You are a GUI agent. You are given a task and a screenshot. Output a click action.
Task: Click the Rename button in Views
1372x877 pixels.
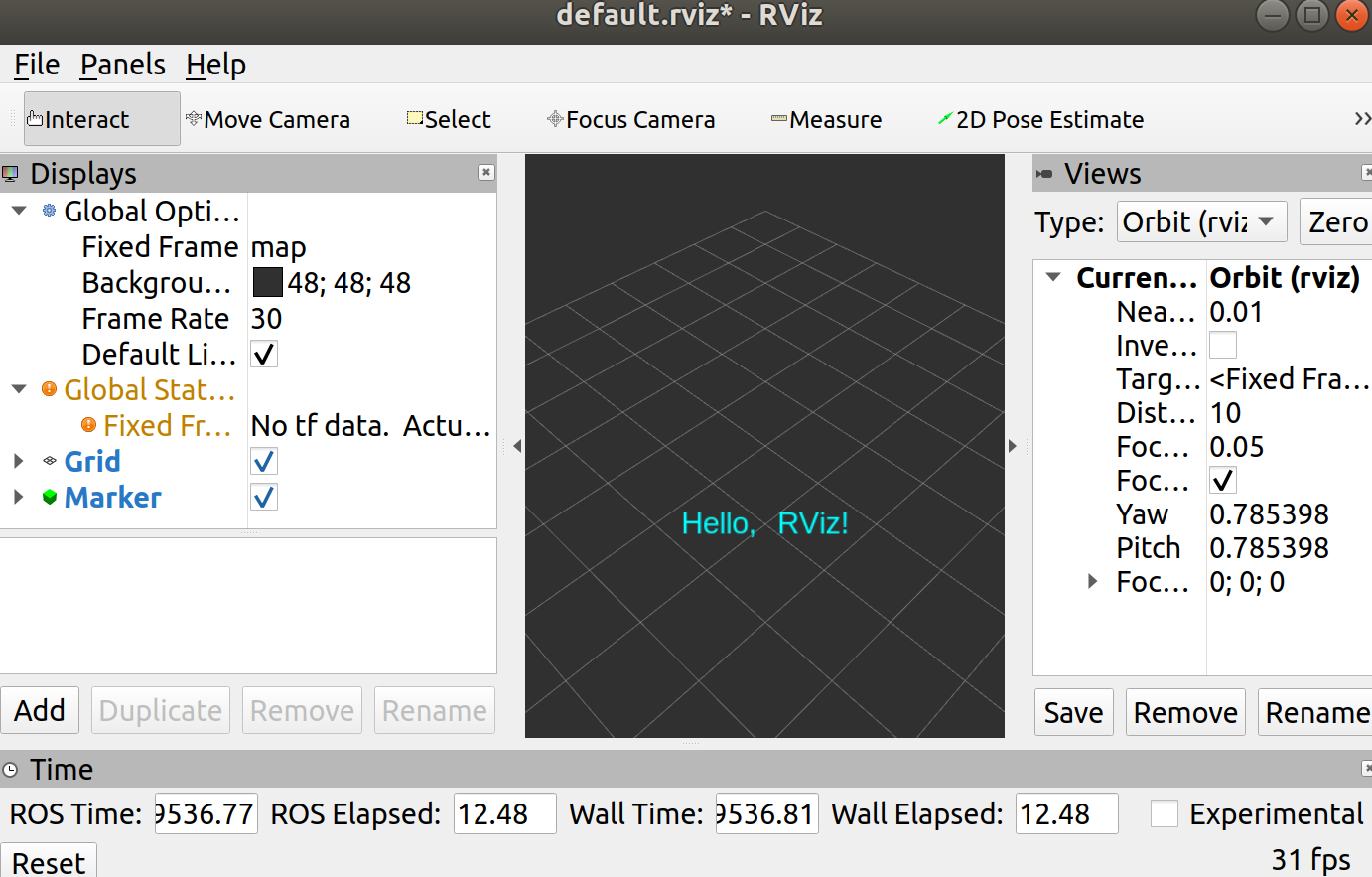click(1315, 712)
